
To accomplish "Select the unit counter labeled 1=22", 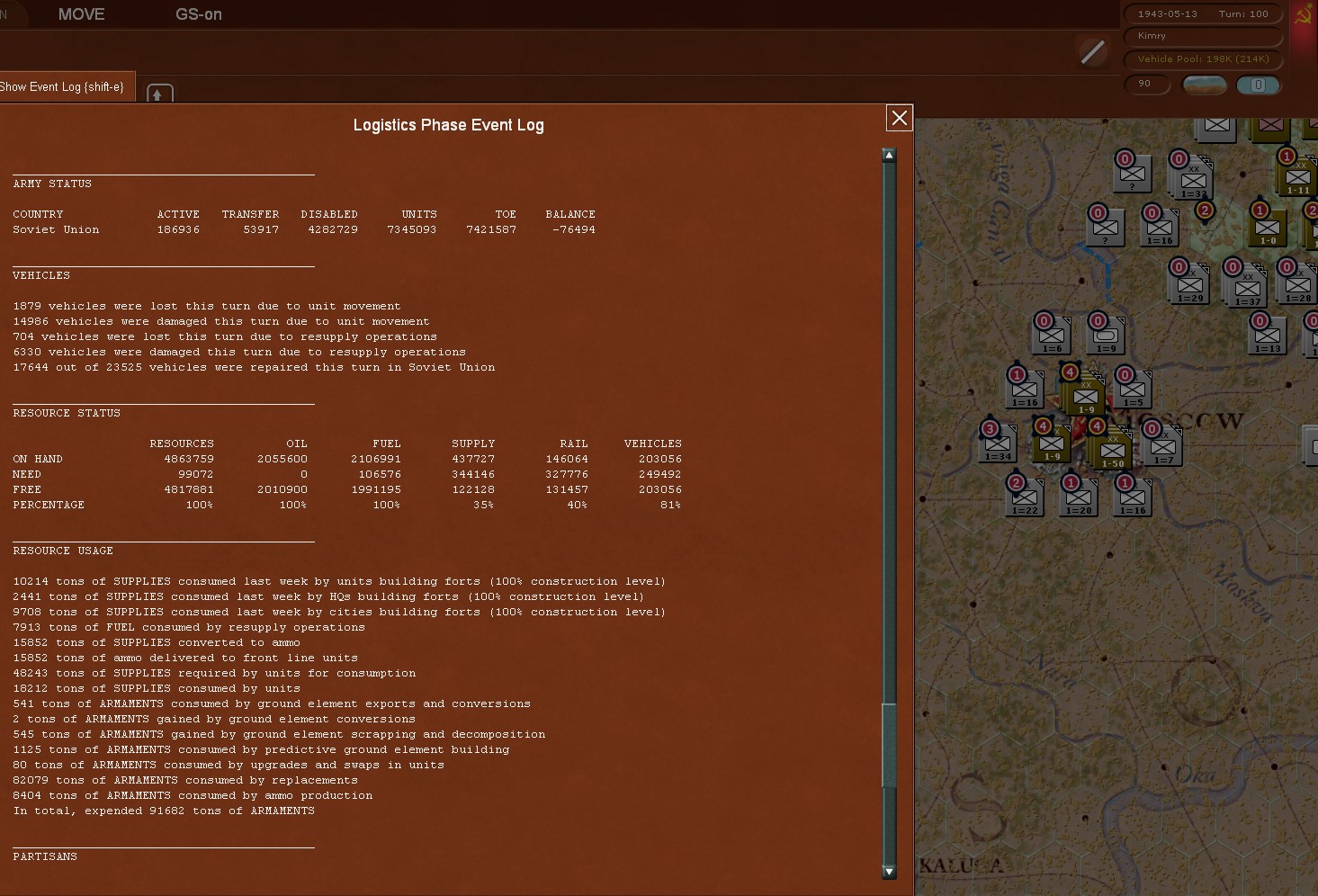I will tap(1025, 497).
